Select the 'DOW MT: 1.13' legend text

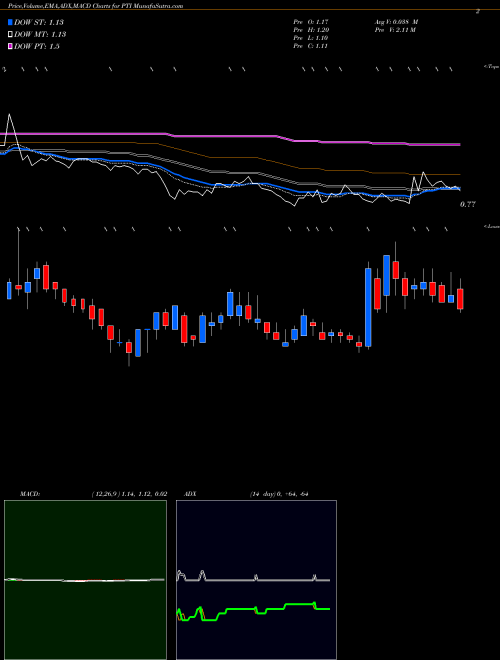tap(40, 35)
